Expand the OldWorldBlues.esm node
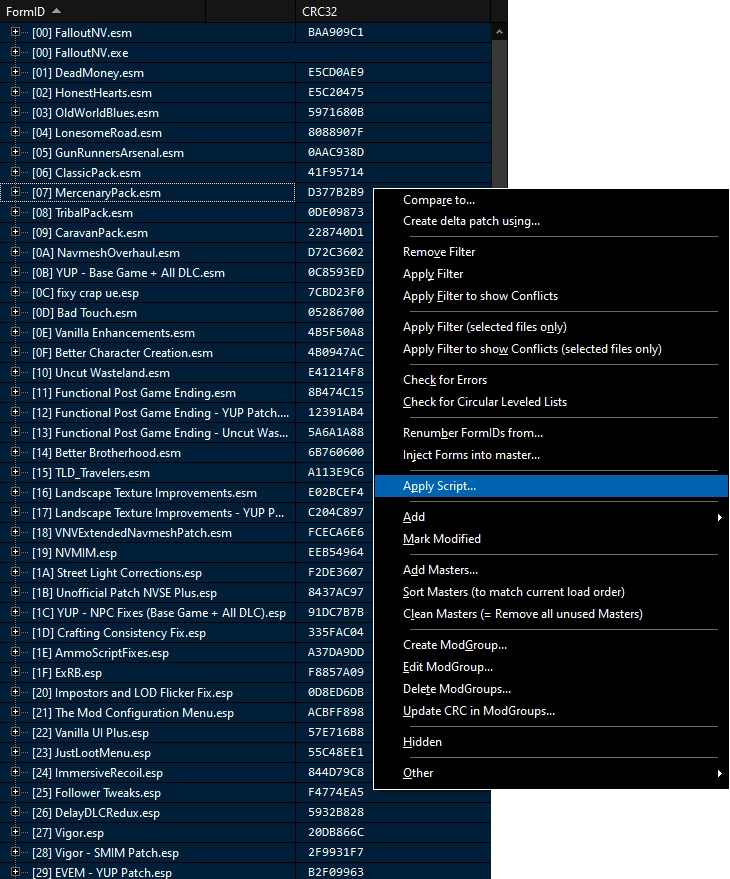 (15, 112)
